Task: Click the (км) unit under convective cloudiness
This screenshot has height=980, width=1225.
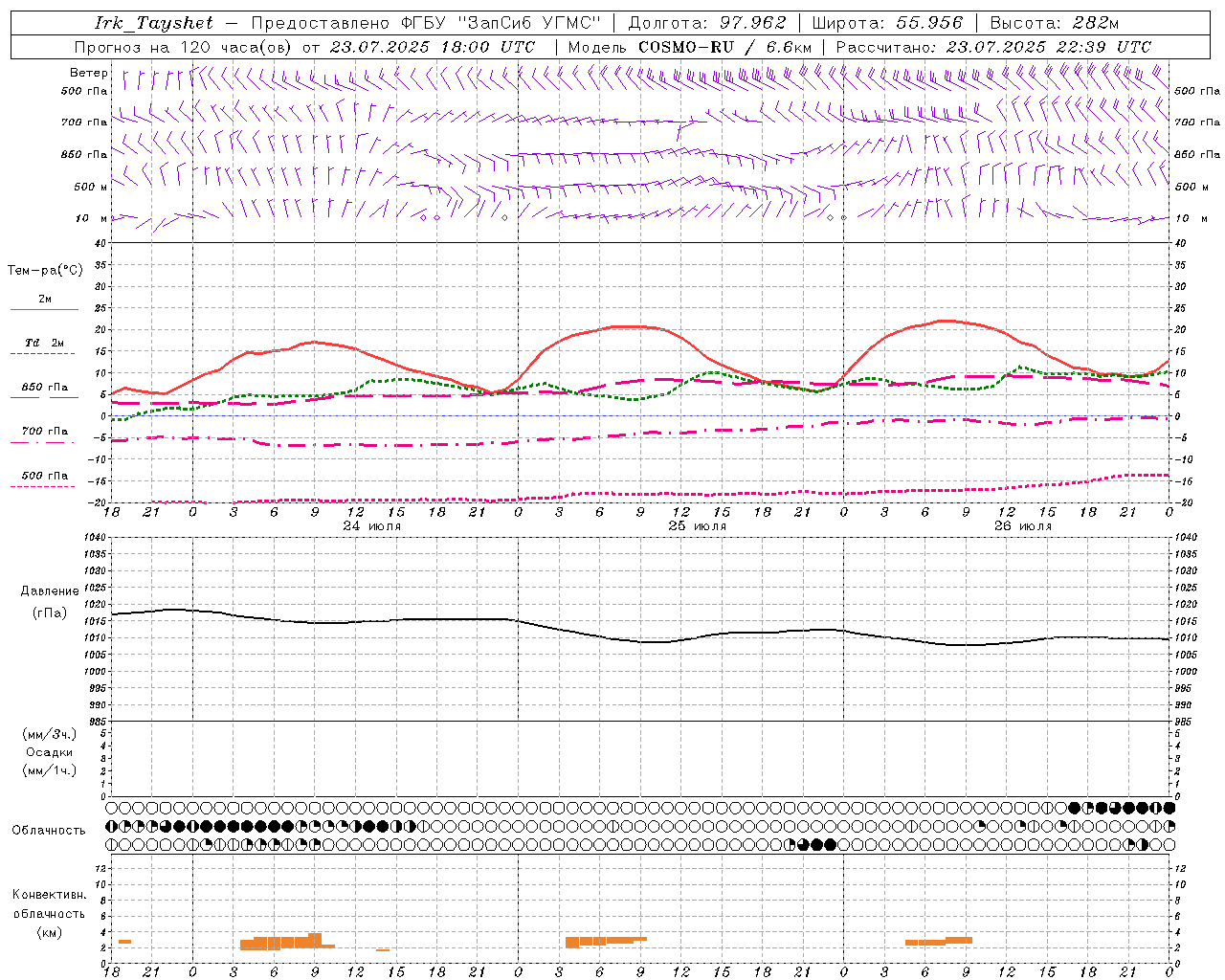Action: (49, 931)
